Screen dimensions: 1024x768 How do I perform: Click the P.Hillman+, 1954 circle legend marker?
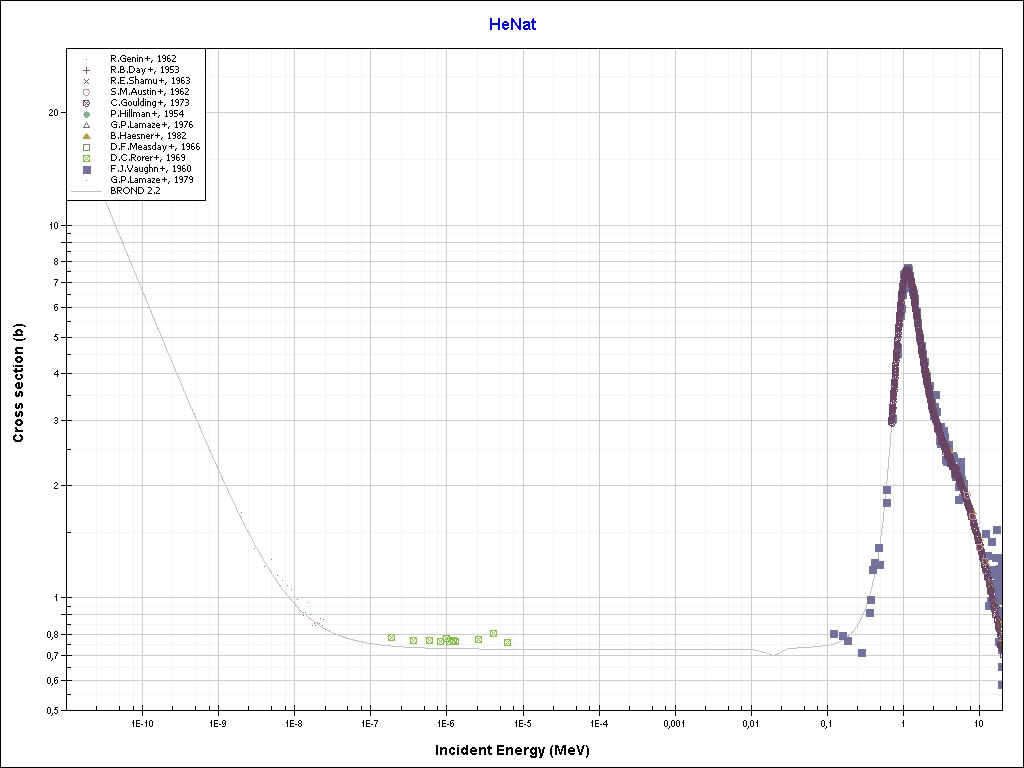[87, 114]
